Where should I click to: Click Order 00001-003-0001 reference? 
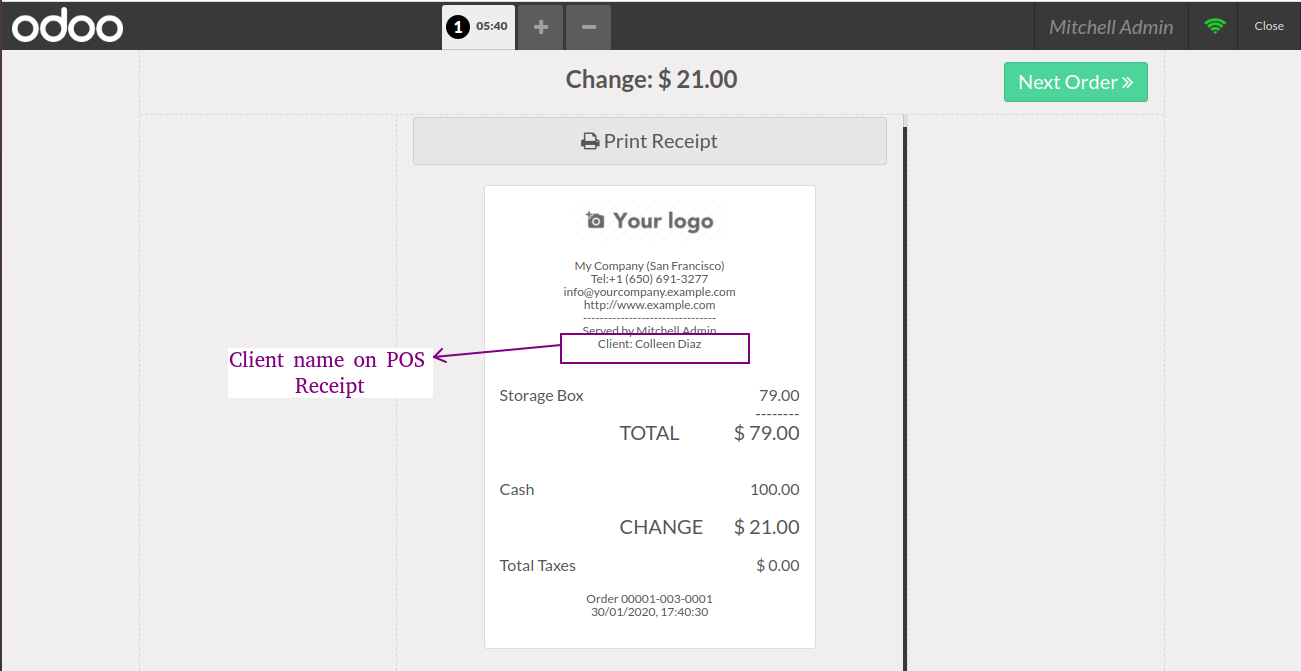point(650,599)
